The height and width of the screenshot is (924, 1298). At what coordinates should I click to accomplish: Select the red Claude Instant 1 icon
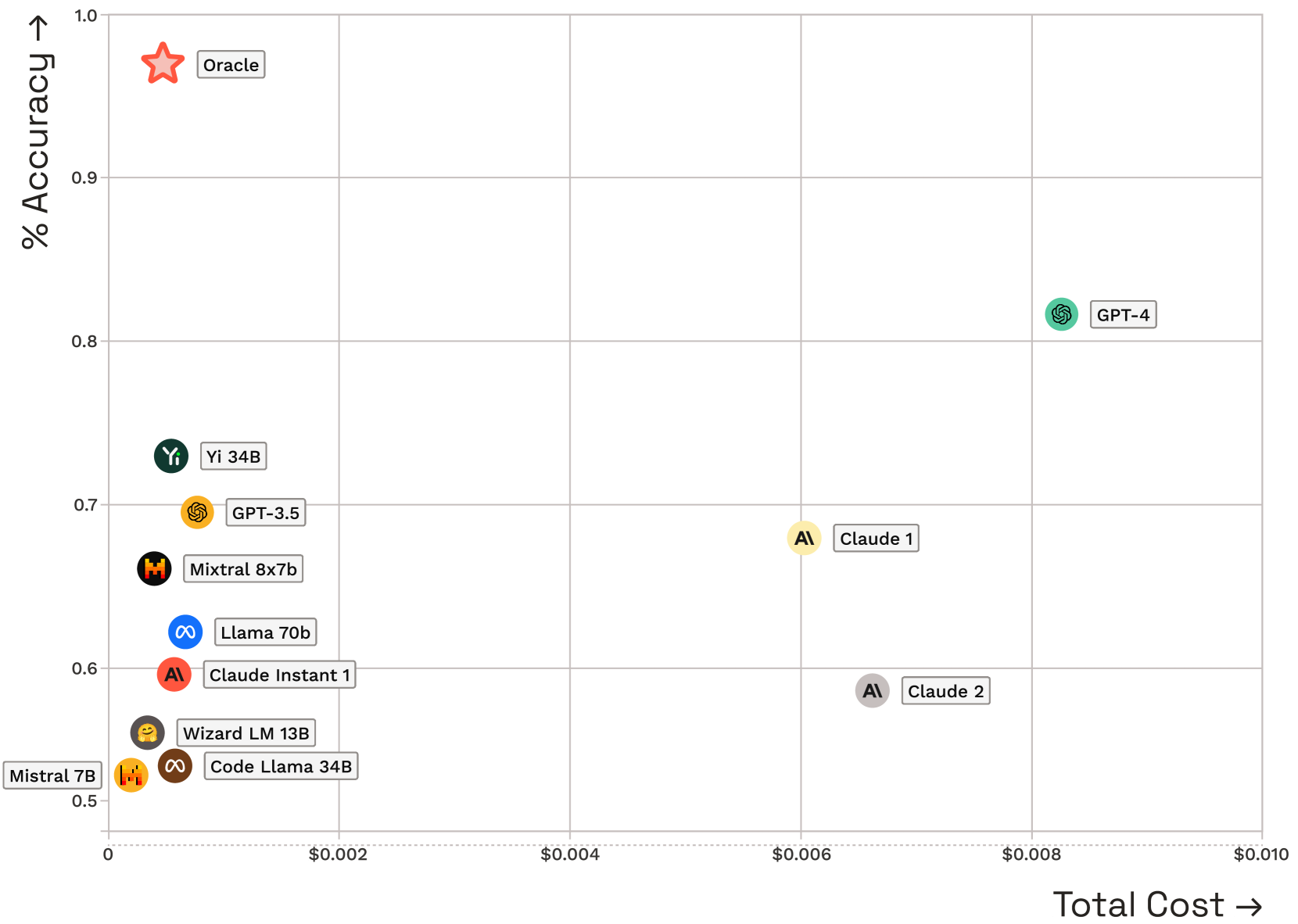coord(174,674)
